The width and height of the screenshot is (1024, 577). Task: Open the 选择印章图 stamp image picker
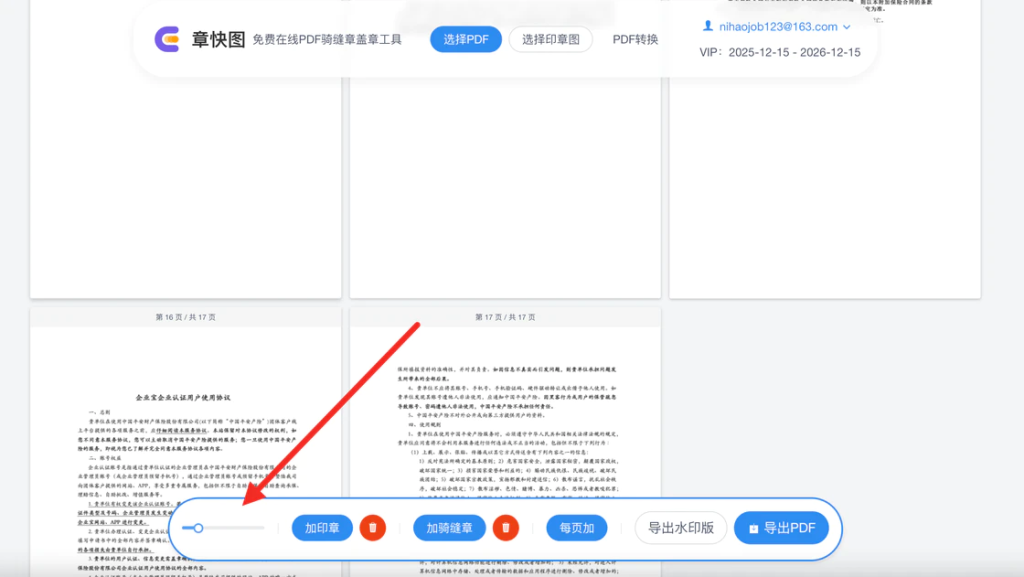pyautogui.click(x=550, y=39)
